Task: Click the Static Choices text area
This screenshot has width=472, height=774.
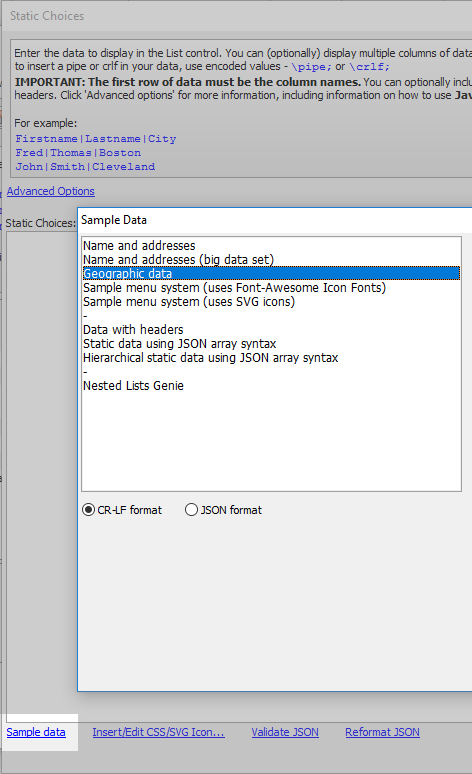Action: 42,474
